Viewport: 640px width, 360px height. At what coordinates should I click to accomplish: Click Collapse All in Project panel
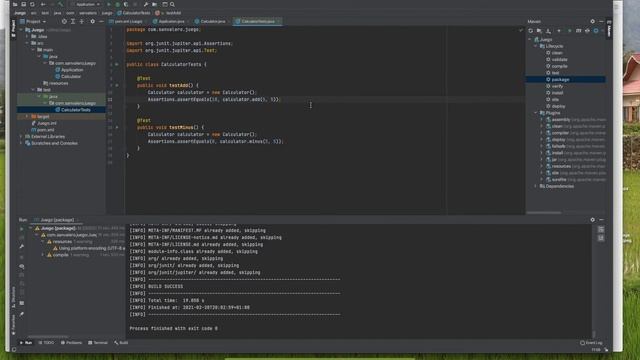(x=82, y=21)
